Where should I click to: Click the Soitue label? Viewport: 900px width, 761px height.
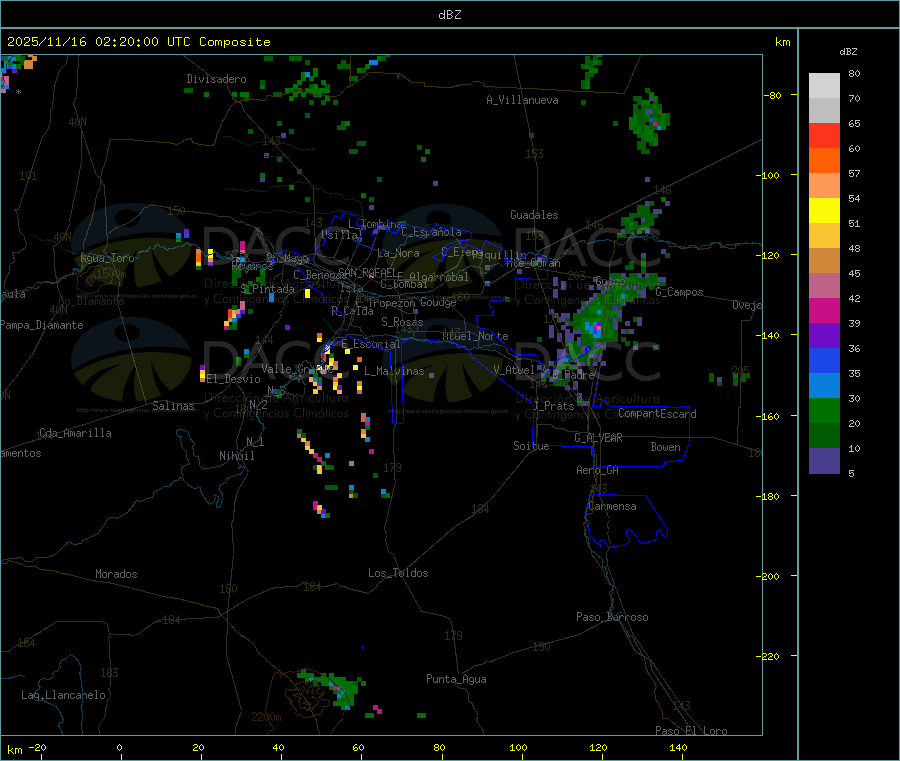point(532,446)
